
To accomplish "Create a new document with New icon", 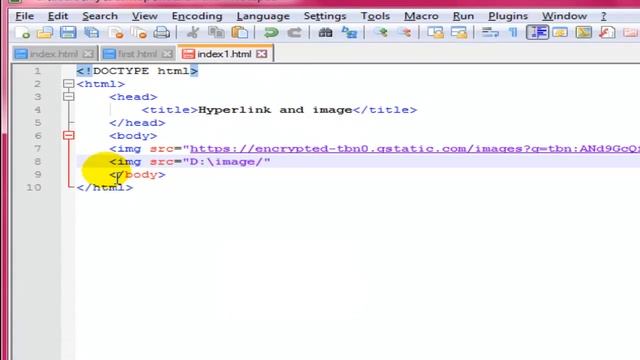I will tap(23, 32).
